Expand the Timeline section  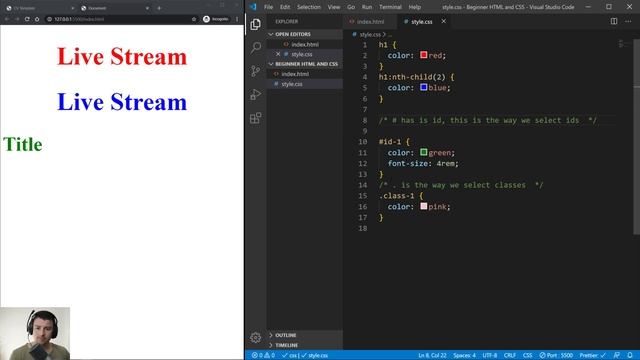[x=305, y=345]
